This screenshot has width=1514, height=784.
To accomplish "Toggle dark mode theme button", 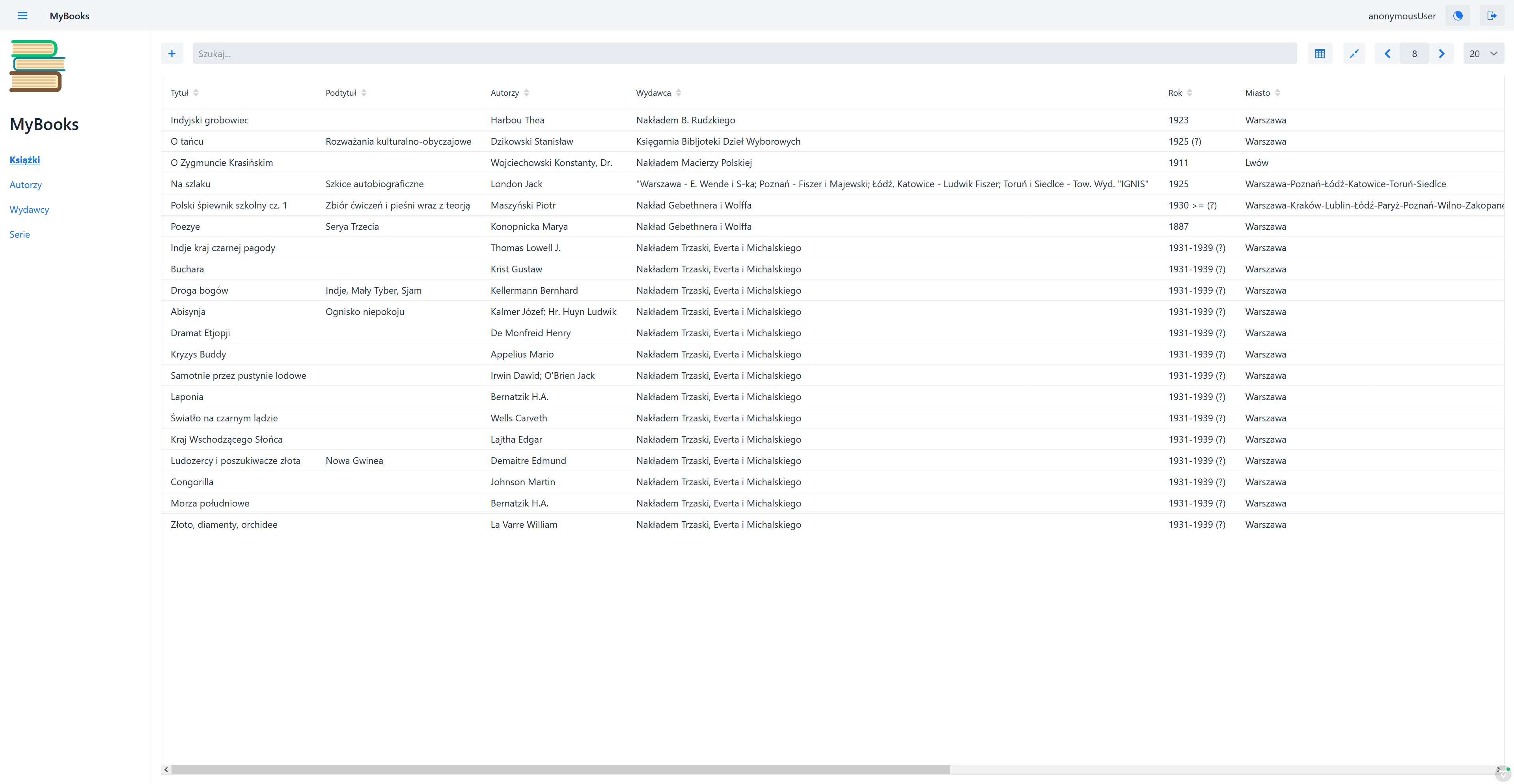I will pos(1458,16).
